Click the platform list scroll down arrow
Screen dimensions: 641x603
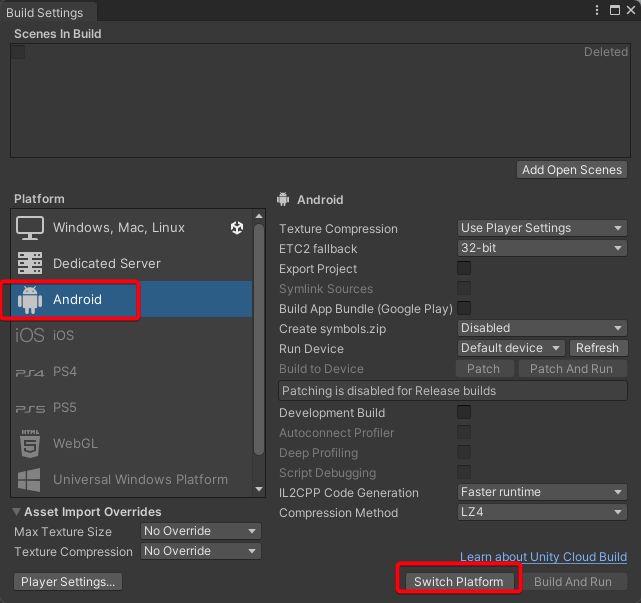259,489
